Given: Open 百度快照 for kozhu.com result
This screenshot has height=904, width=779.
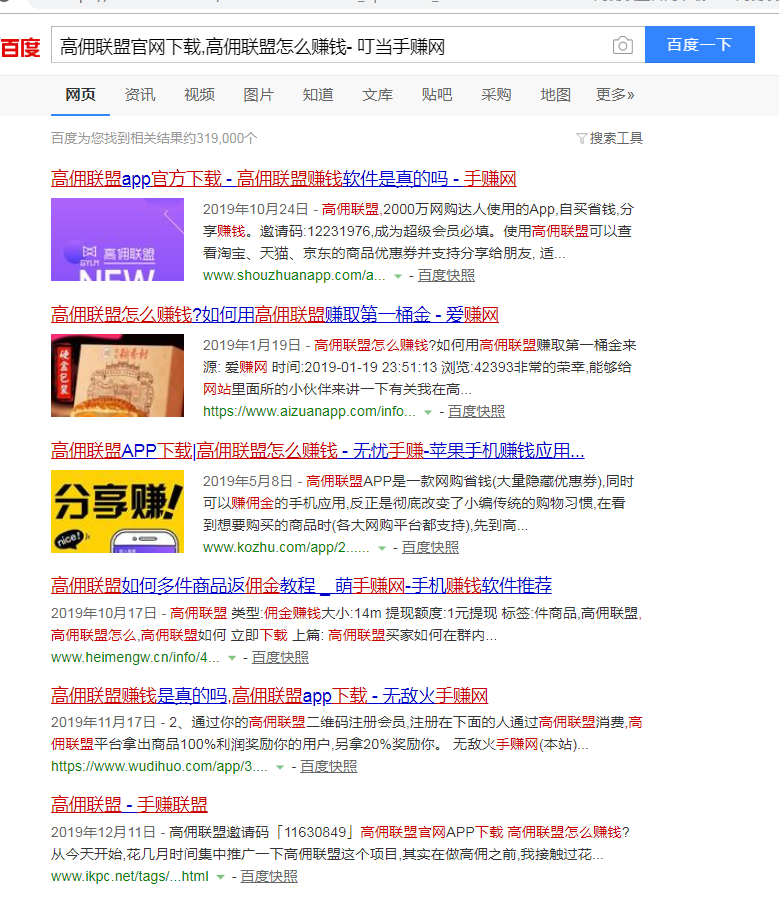Looking at the screenshot, I should [x=430, y=548].
